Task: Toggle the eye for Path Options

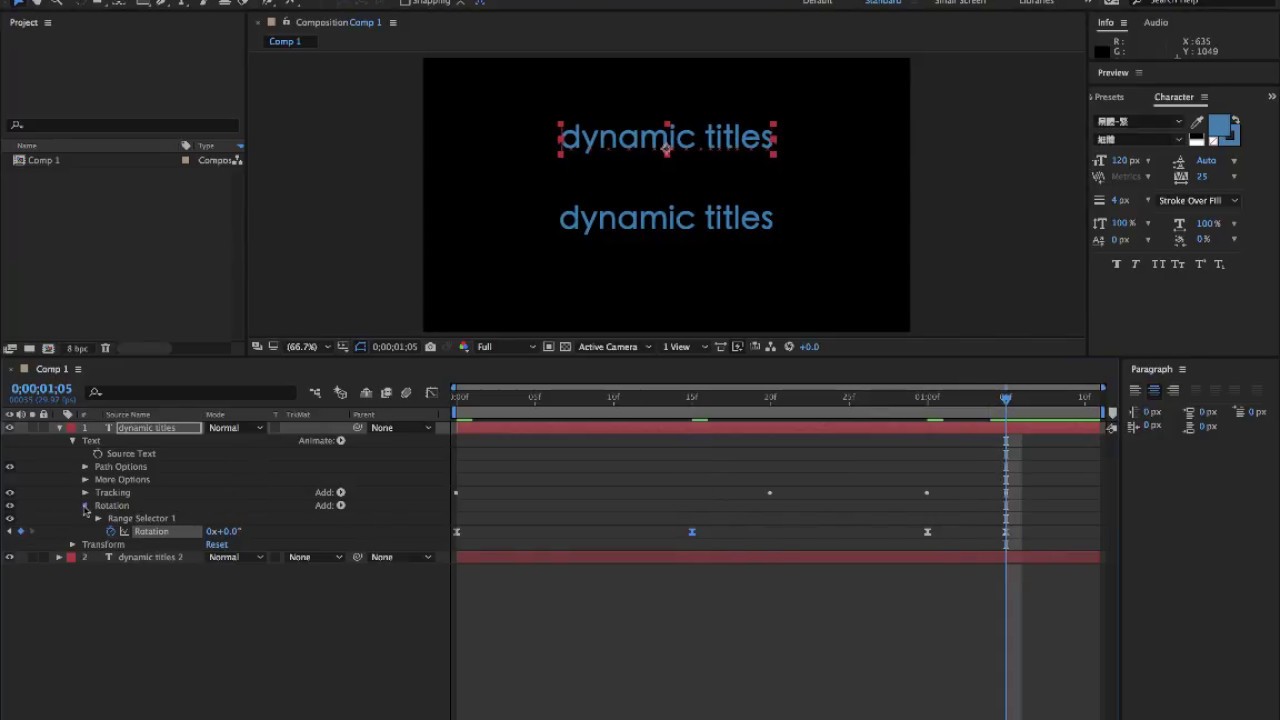Action: [x=10, y=467]
